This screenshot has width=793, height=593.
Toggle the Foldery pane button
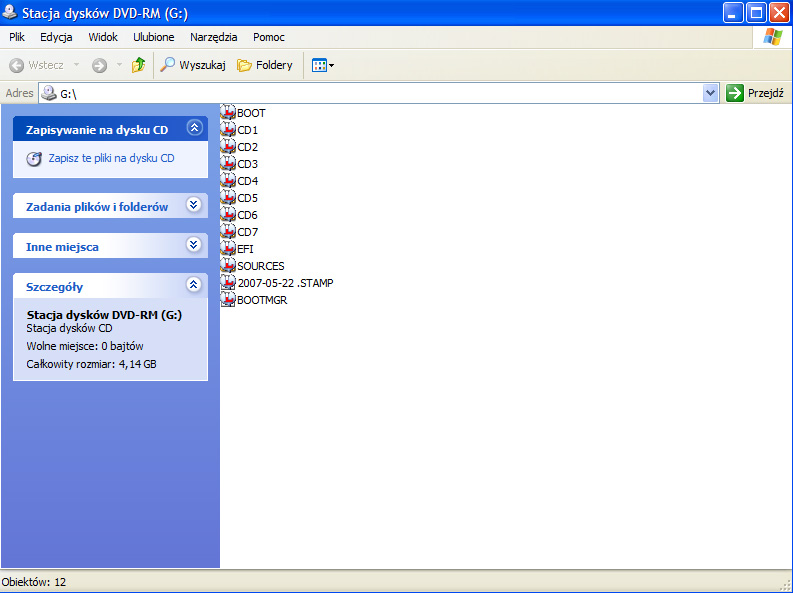(265, 65)
